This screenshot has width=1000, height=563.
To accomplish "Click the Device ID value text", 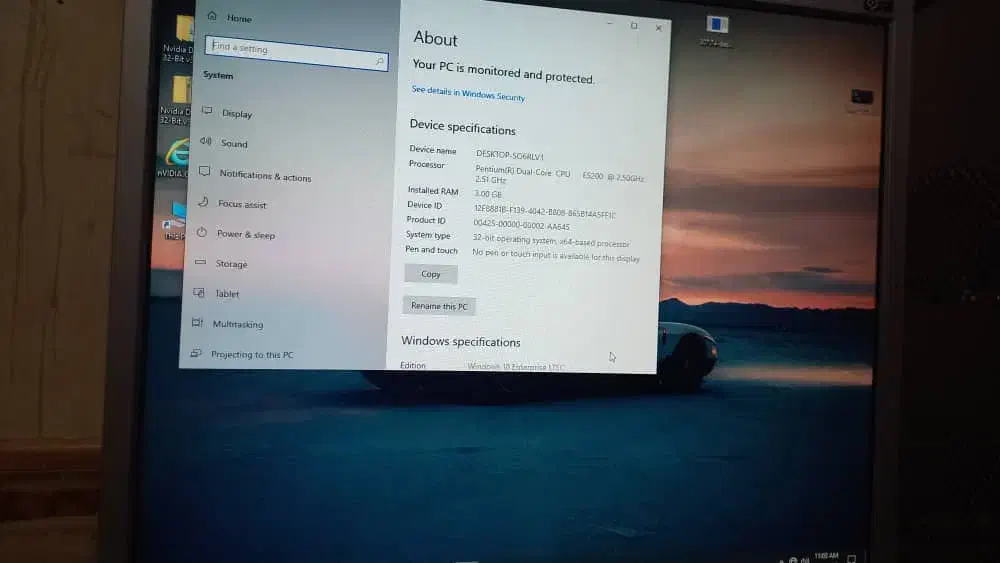I will (545, 212).
